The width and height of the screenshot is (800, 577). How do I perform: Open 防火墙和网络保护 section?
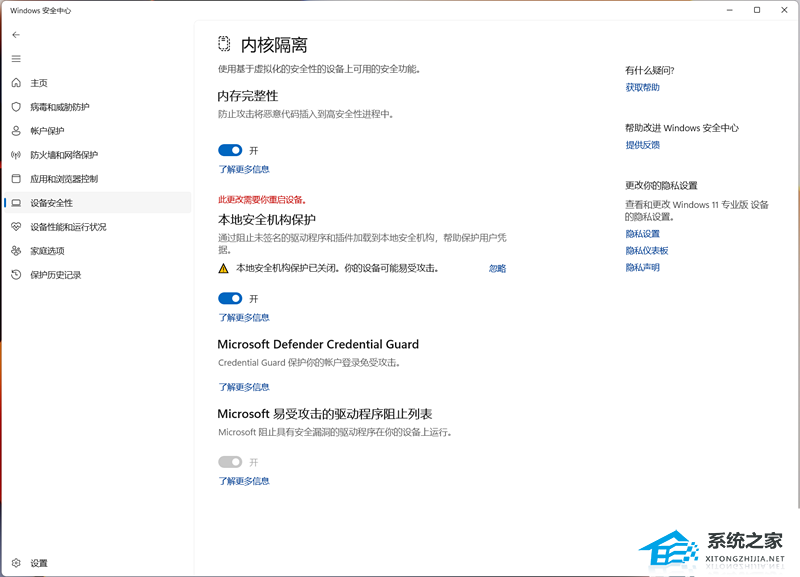coord(64,155)
